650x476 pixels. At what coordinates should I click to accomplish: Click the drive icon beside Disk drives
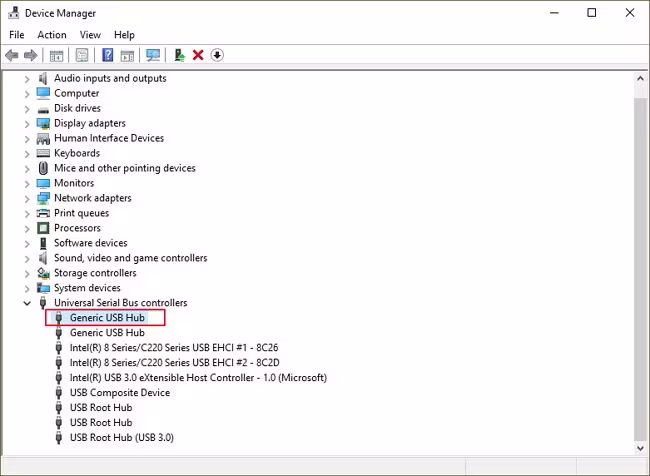[x=43, y=109]
